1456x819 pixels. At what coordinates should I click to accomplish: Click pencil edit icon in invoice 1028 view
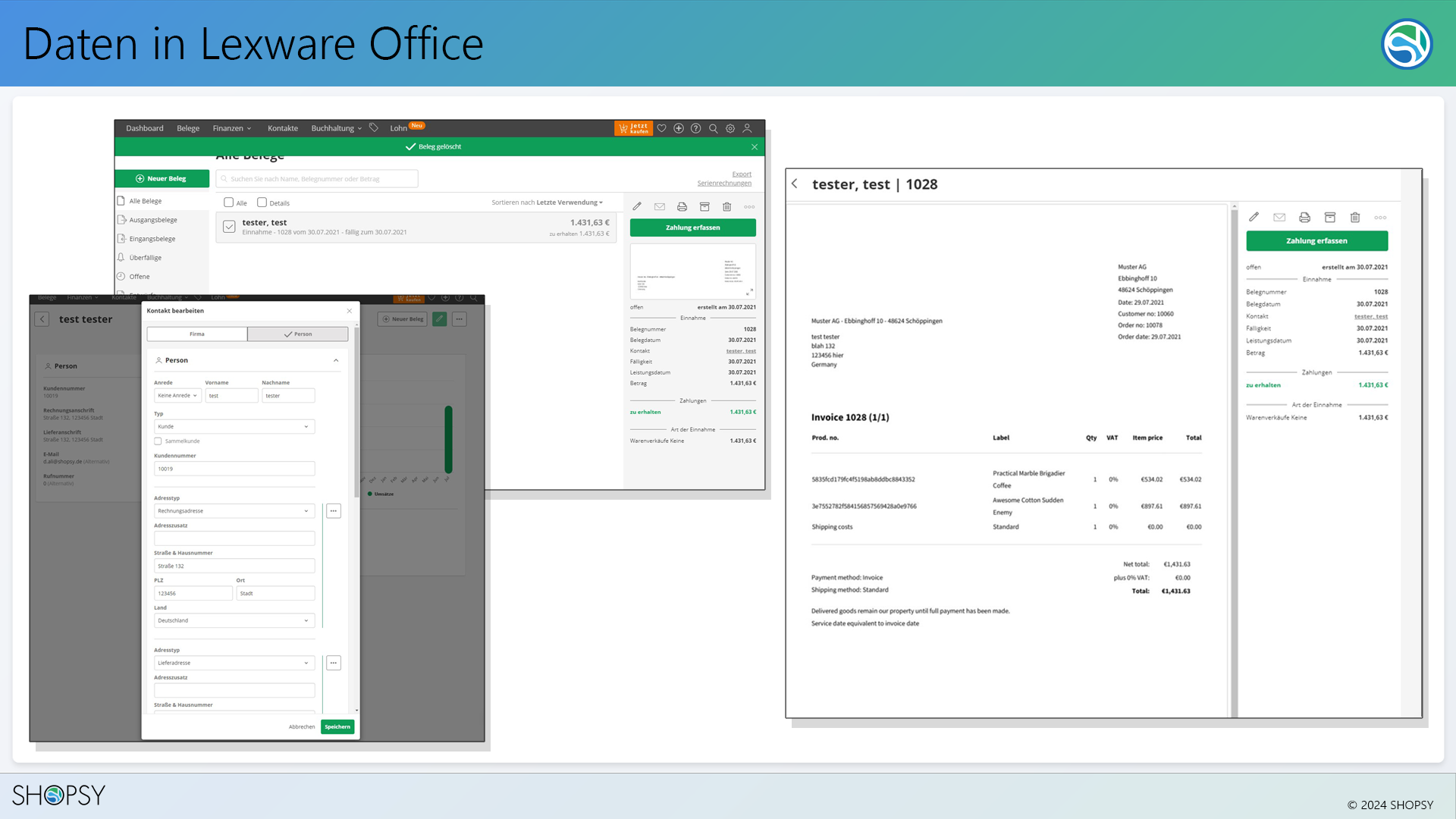[1254, 217]
